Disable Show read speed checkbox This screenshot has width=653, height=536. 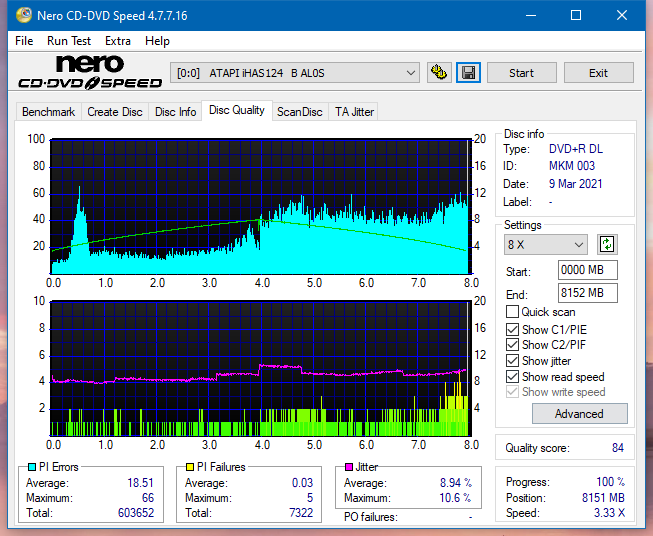click(512, 377)
